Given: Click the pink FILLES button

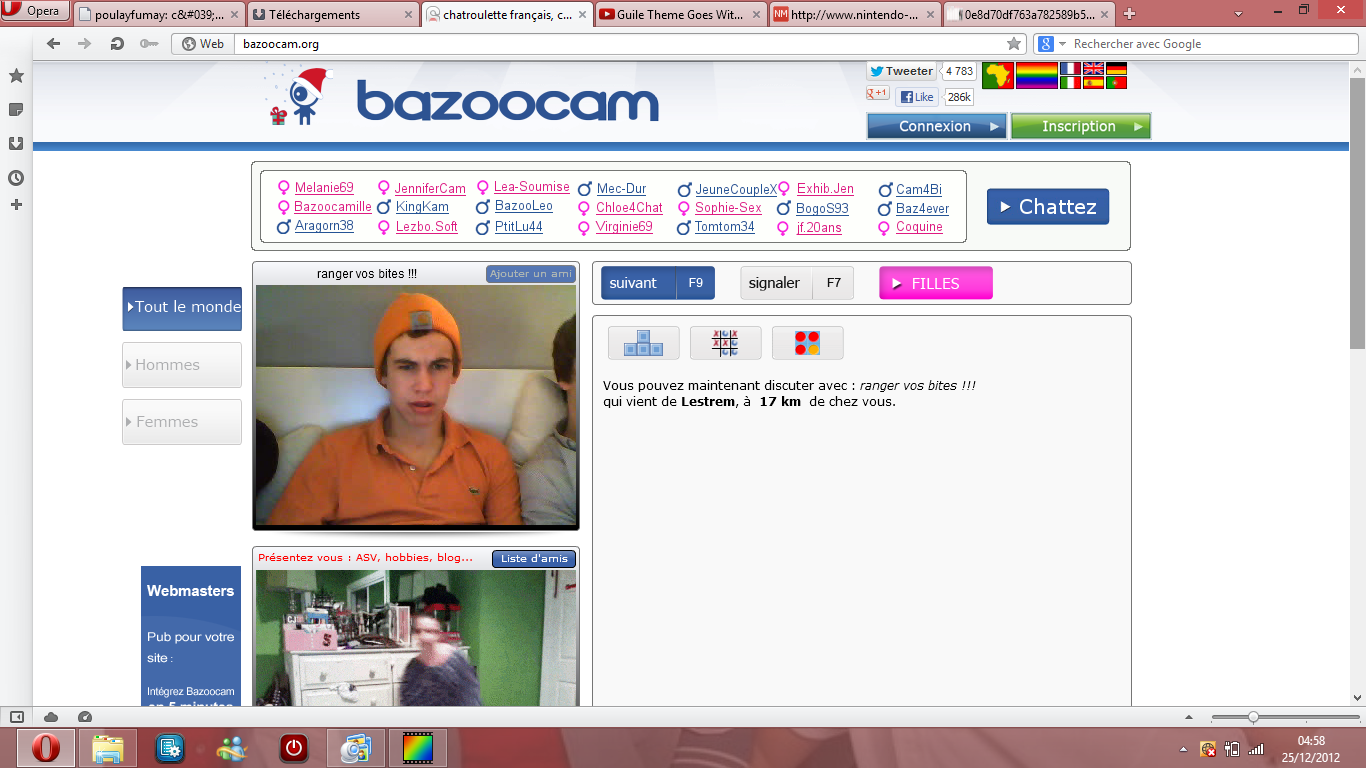Looking at the screenshot, I should [x=936, y=283].
